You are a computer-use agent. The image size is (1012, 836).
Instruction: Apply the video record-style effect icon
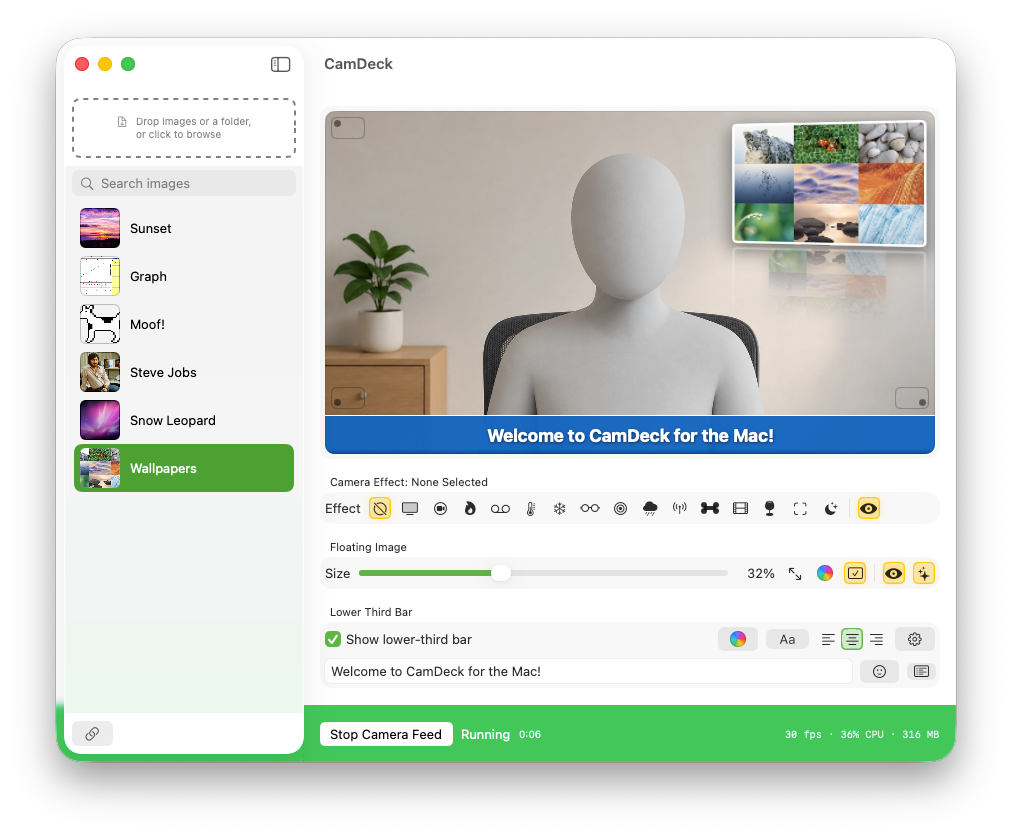(x=440, y=509)
